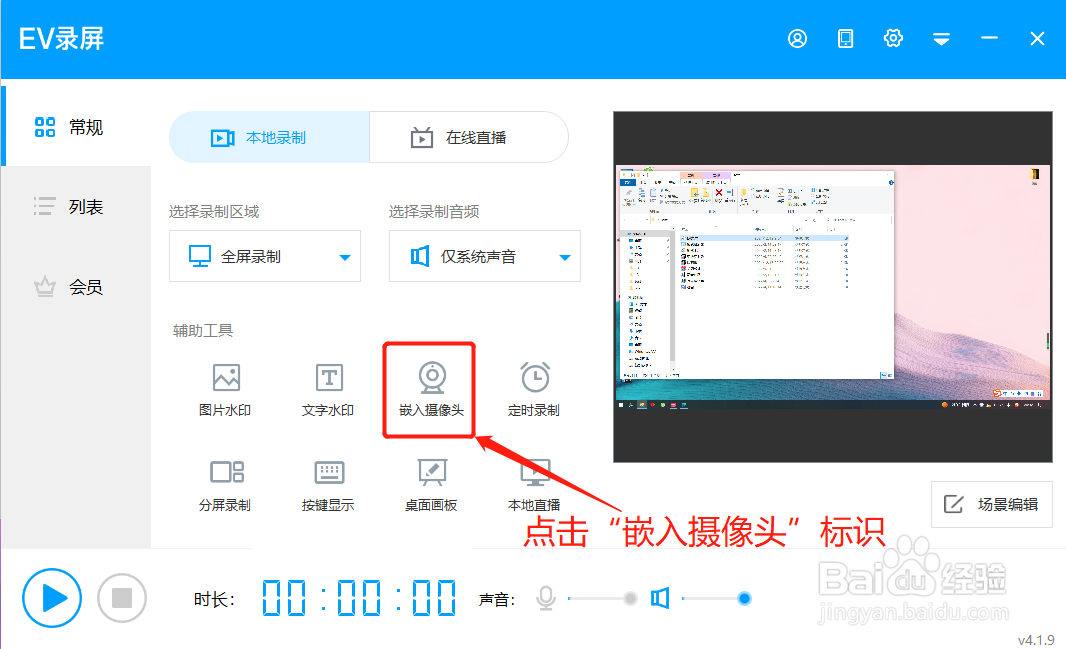Toggle the microphone icon mute
The width and height of the screenshot is (1066, 649).
pos(546,598)
